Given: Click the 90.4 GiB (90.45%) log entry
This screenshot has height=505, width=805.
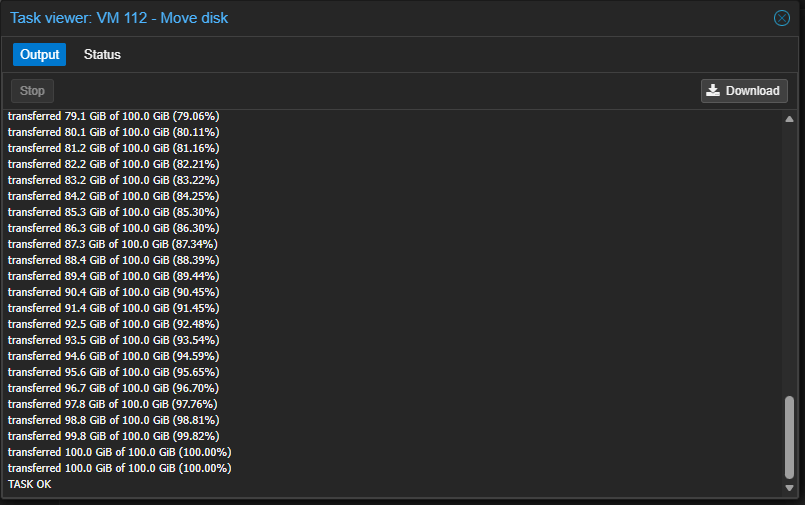Looking at the screenshot, I should [113, 292].
